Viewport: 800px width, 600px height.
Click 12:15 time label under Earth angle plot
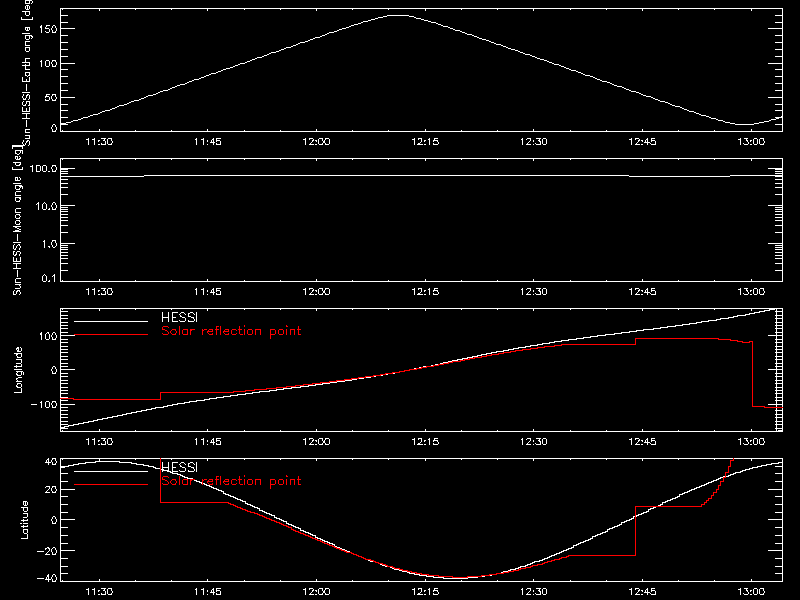pos(425,142)
